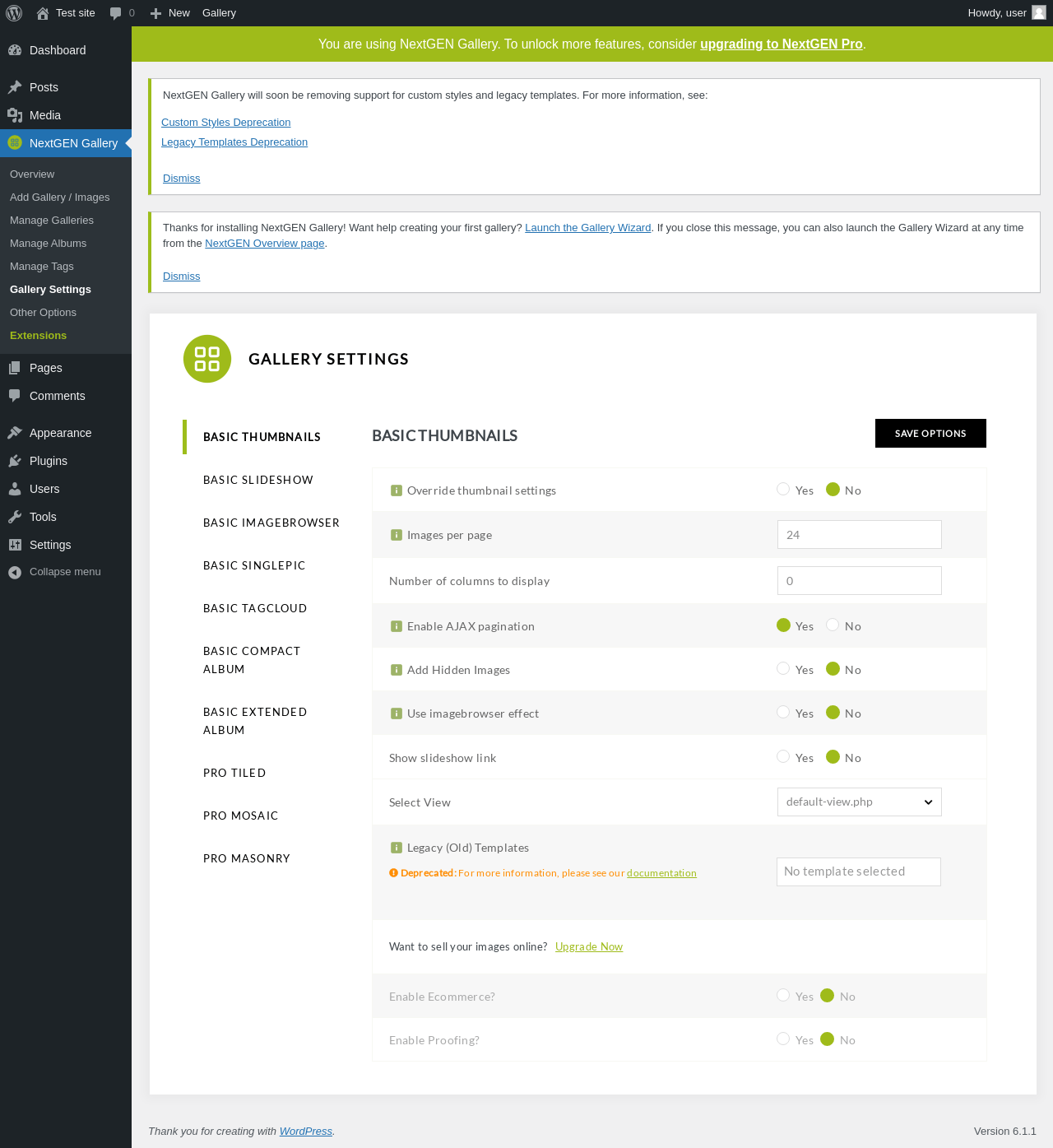This screenshot has height=1148, width=1053.
Task: Collapse menu using the arrow icon
Action: 15,572
